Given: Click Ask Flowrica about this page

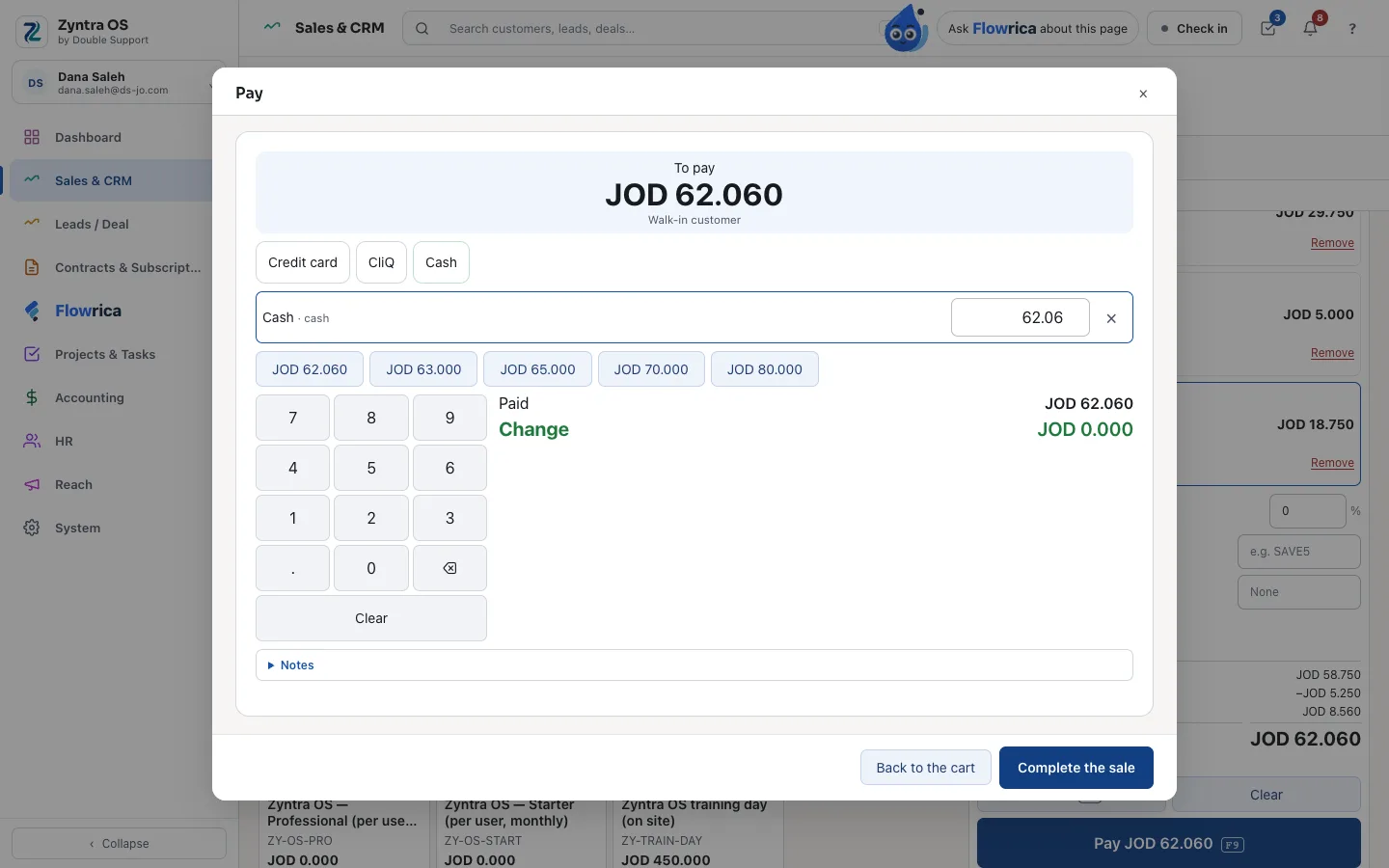Looking at the screenshot, I should point(1038,28).
